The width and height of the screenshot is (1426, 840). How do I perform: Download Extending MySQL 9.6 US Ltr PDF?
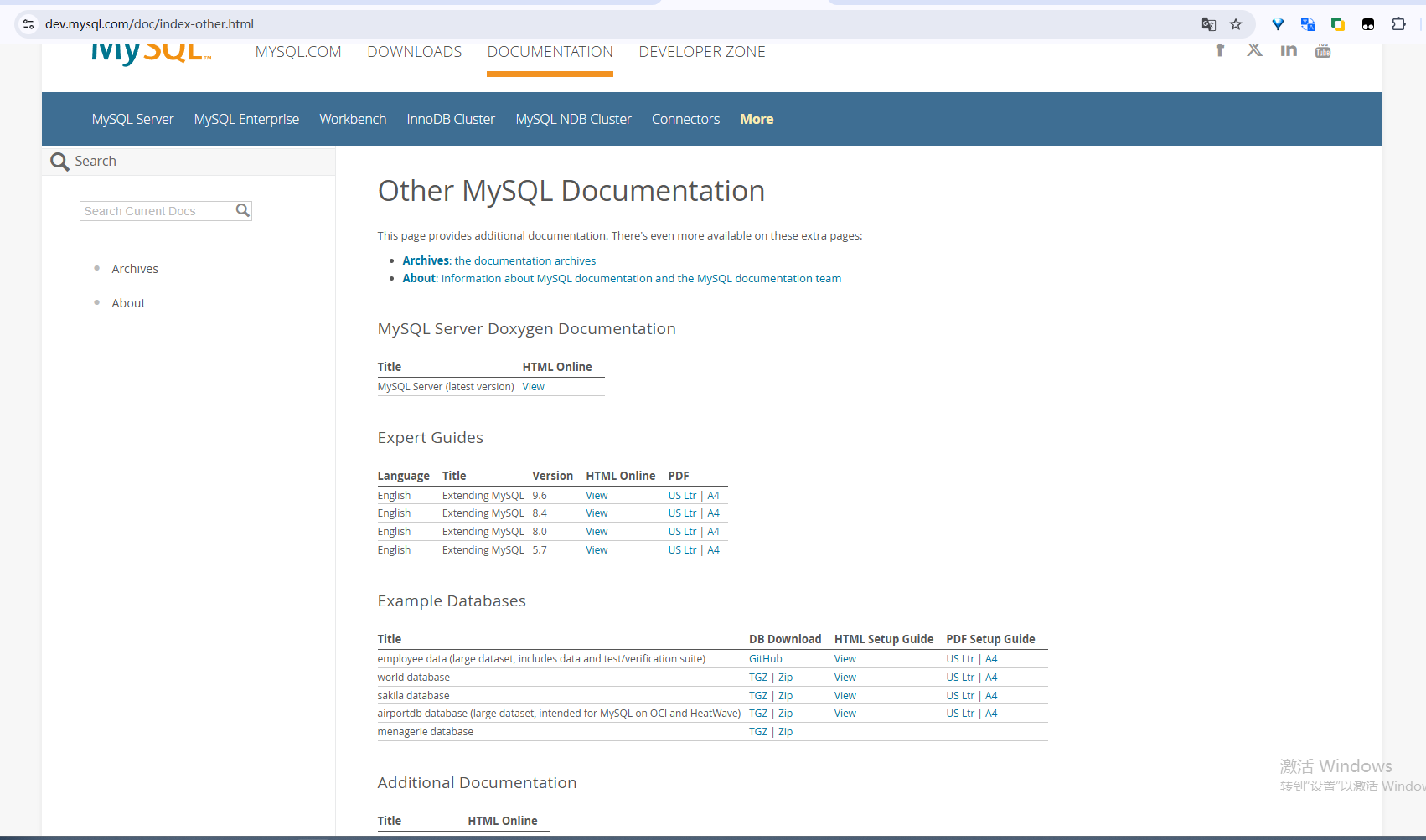coord(682,496)
